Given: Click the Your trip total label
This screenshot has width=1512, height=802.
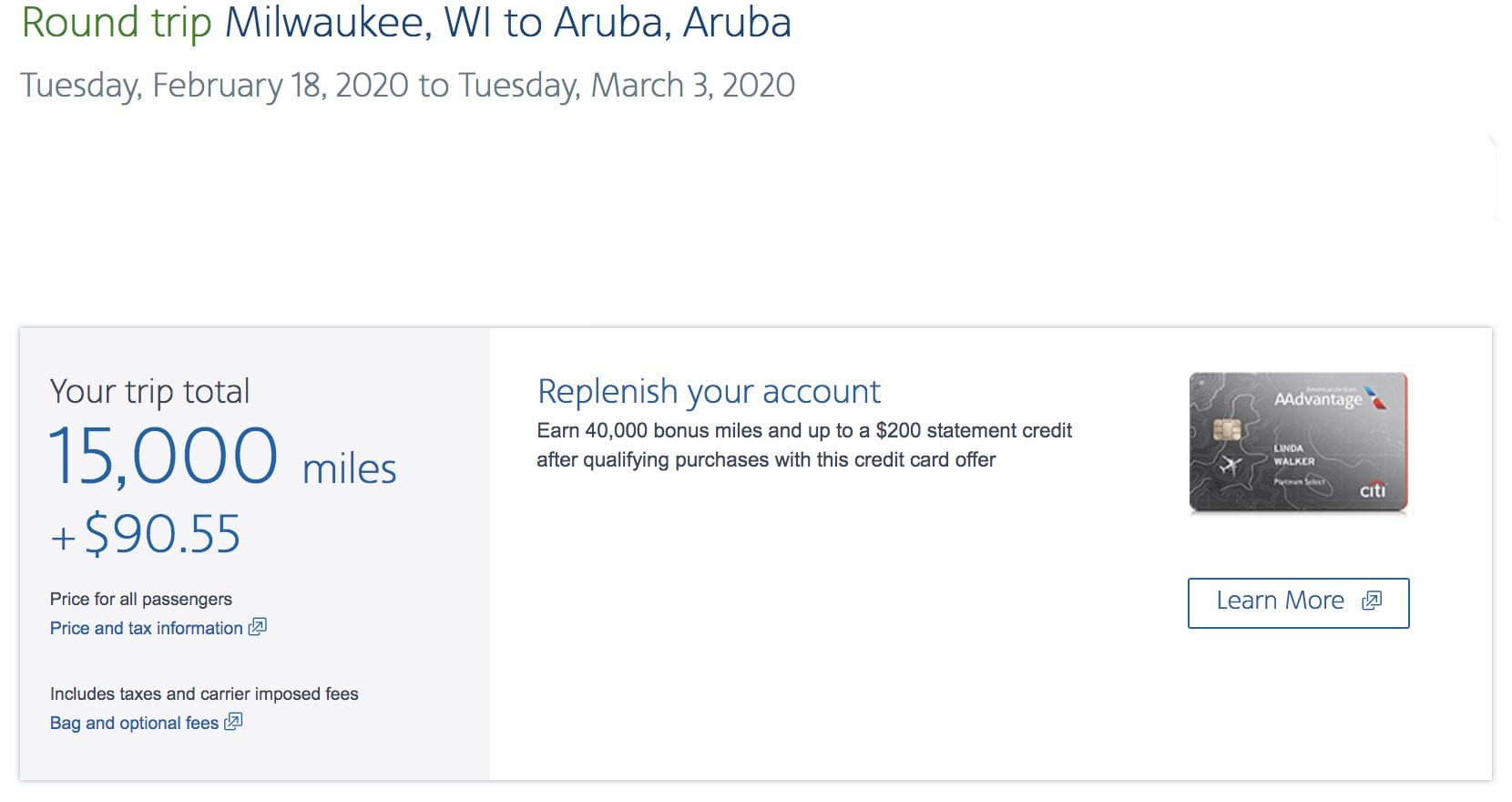Looking at the screenshot, I should 149,392.
